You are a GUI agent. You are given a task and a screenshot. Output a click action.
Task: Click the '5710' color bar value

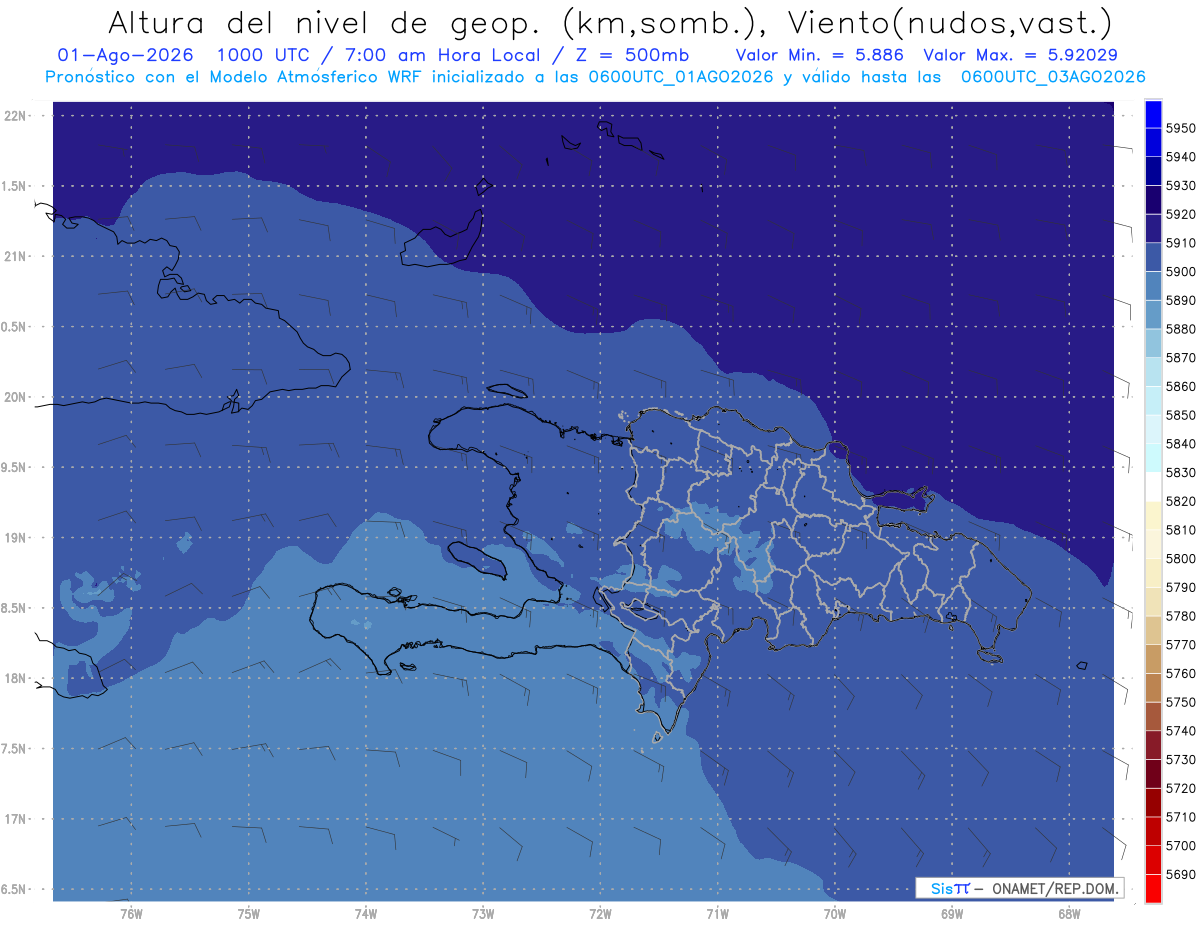1180,817
